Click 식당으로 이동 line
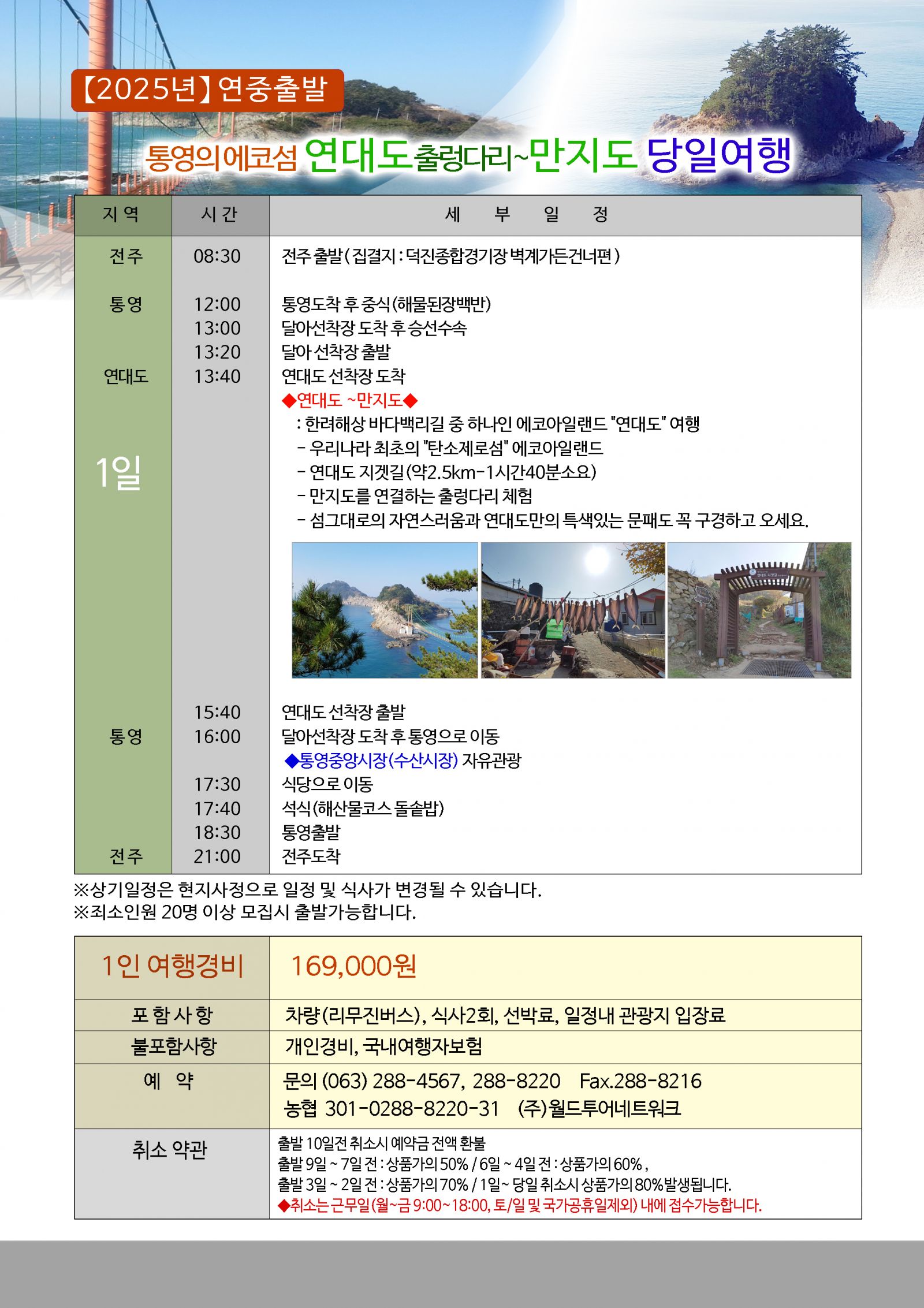924x1308 pixels. click(327, 785)
